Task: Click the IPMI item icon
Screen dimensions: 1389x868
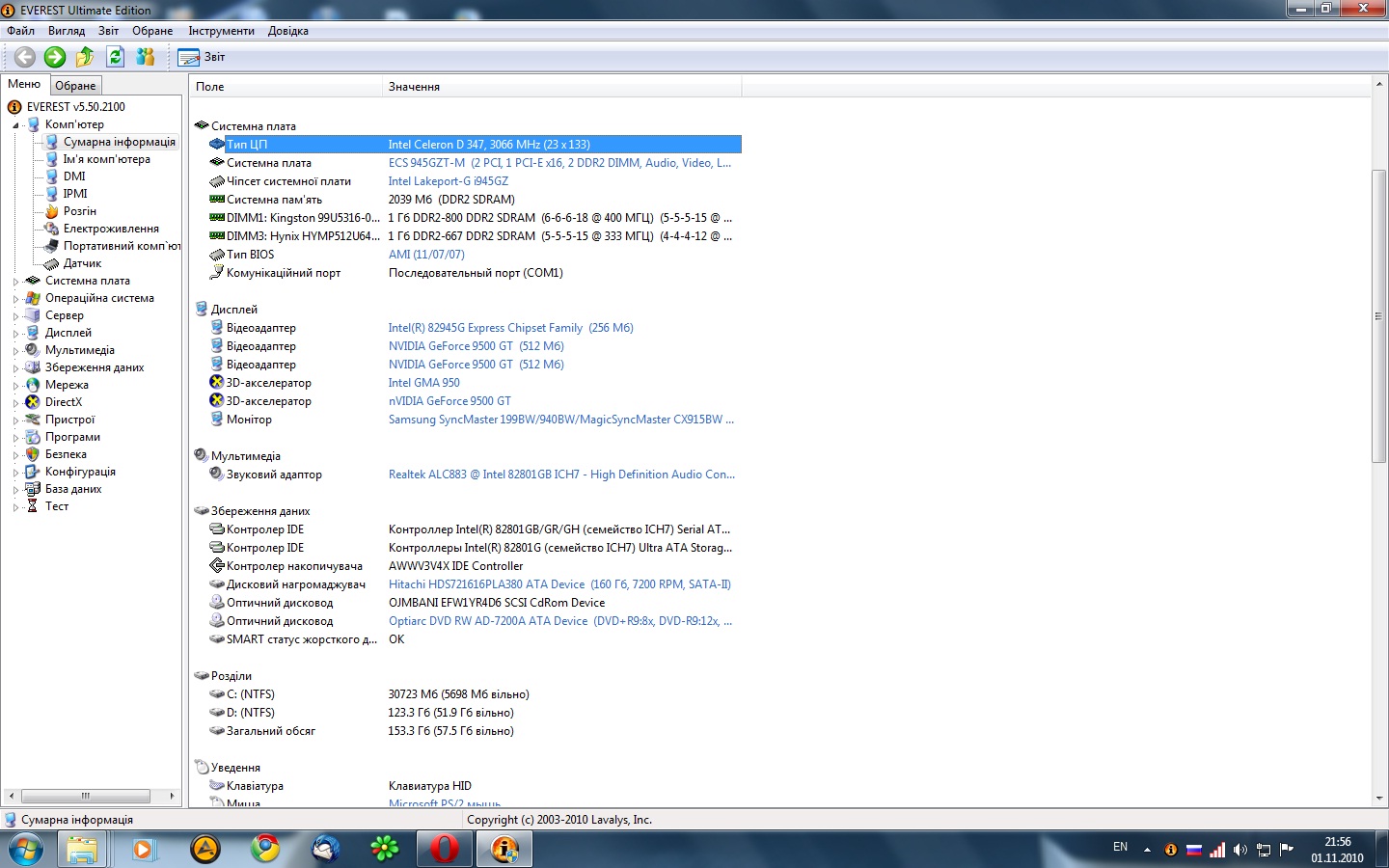Action: pyautogui.click(x=52, y=194)
